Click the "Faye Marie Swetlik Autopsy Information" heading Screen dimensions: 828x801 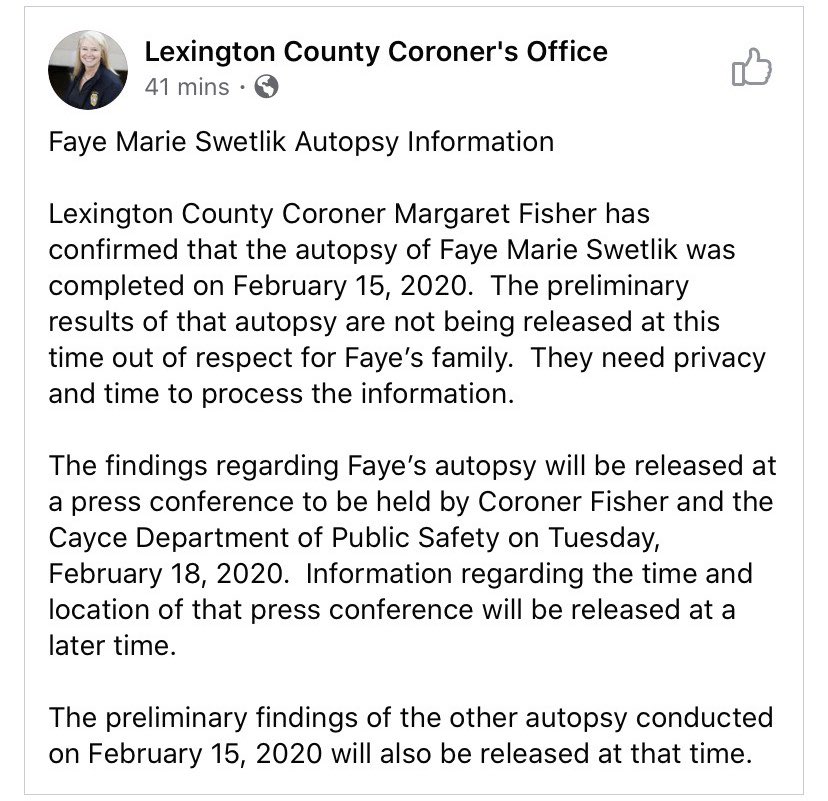301,141
